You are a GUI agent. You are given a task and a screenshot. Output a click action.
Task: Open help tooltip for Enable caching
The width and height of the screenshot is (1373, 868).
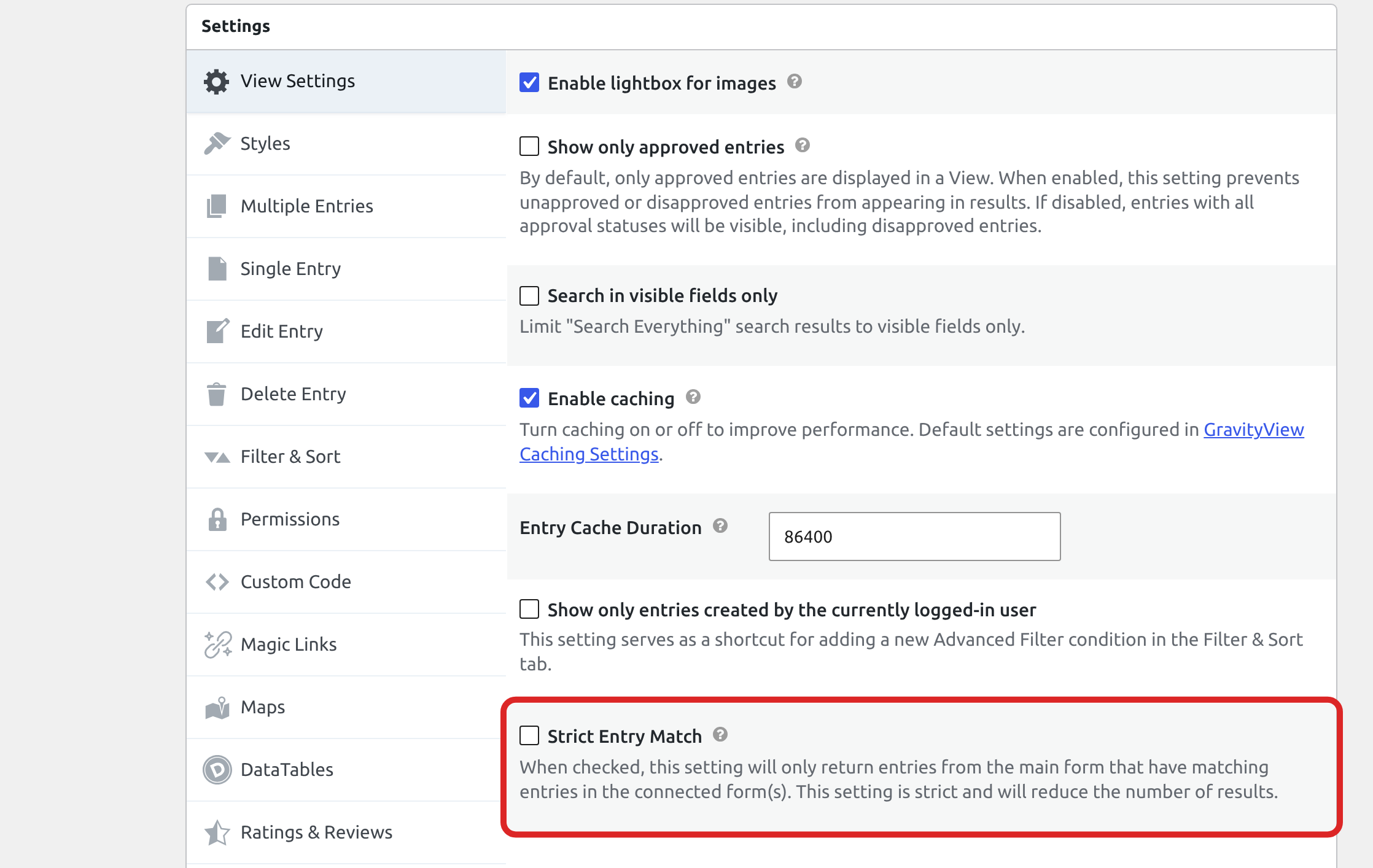[x=693, y=397]
